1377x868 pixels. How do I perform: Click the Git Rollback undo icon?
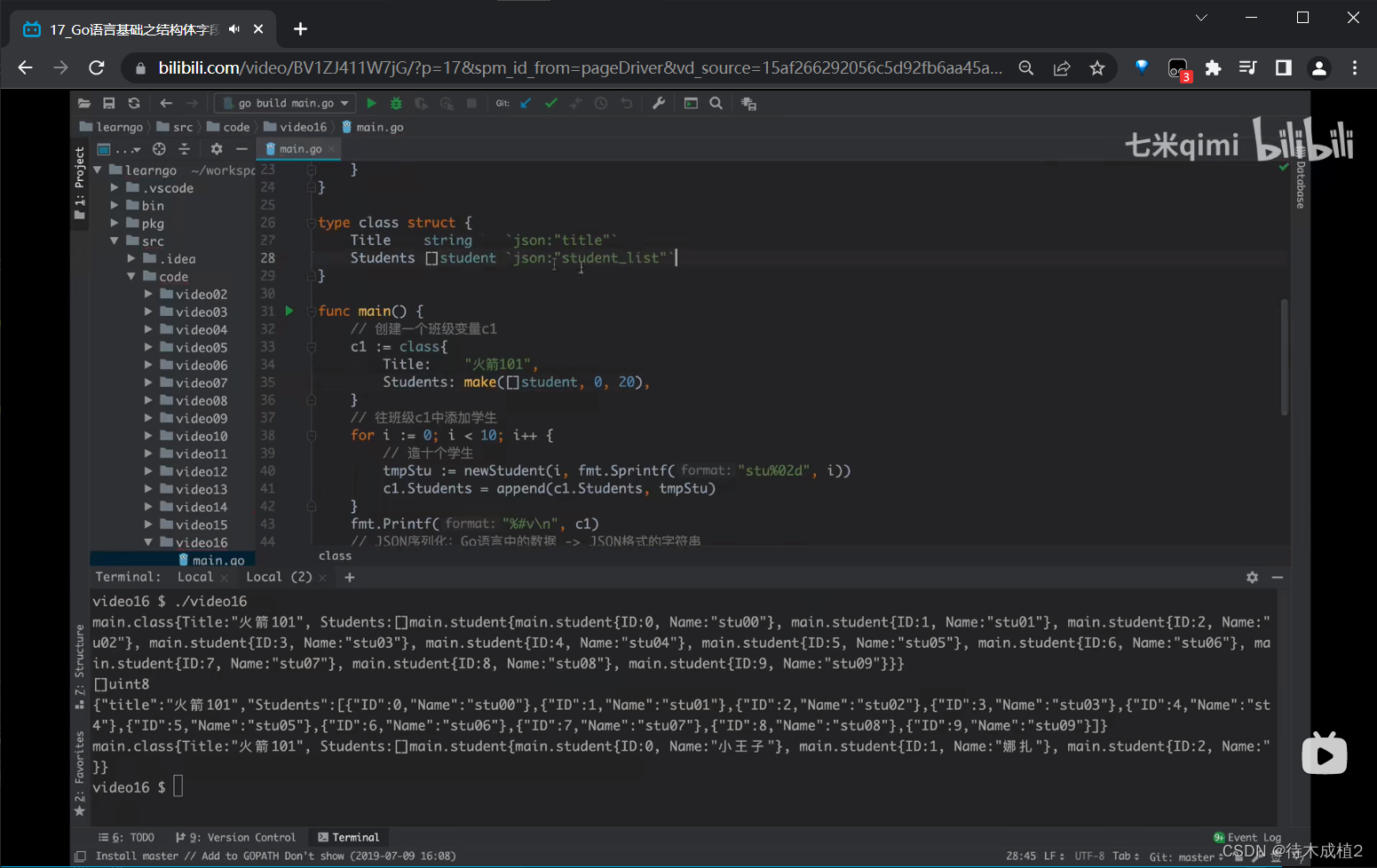tap(627, 104)
